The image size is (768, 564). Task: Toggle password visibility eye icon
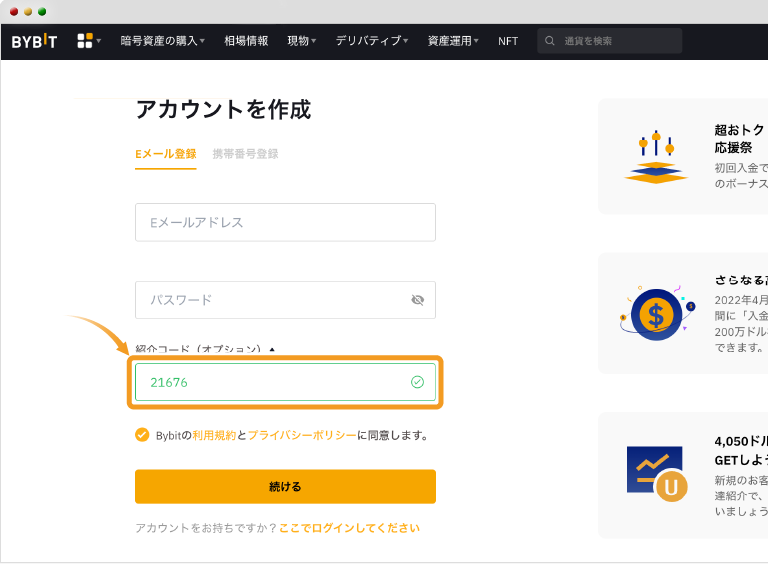pyautogui.click(x=417, y=300)
